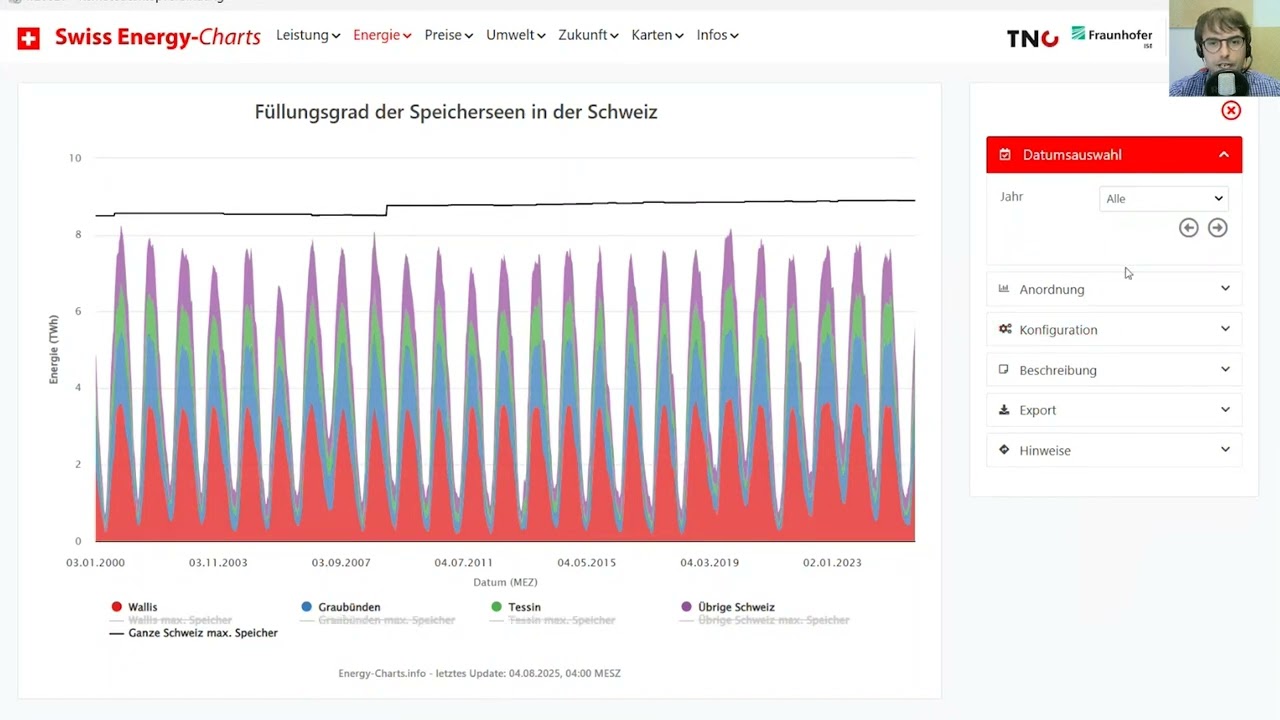Click the Export download icon

1004,410
